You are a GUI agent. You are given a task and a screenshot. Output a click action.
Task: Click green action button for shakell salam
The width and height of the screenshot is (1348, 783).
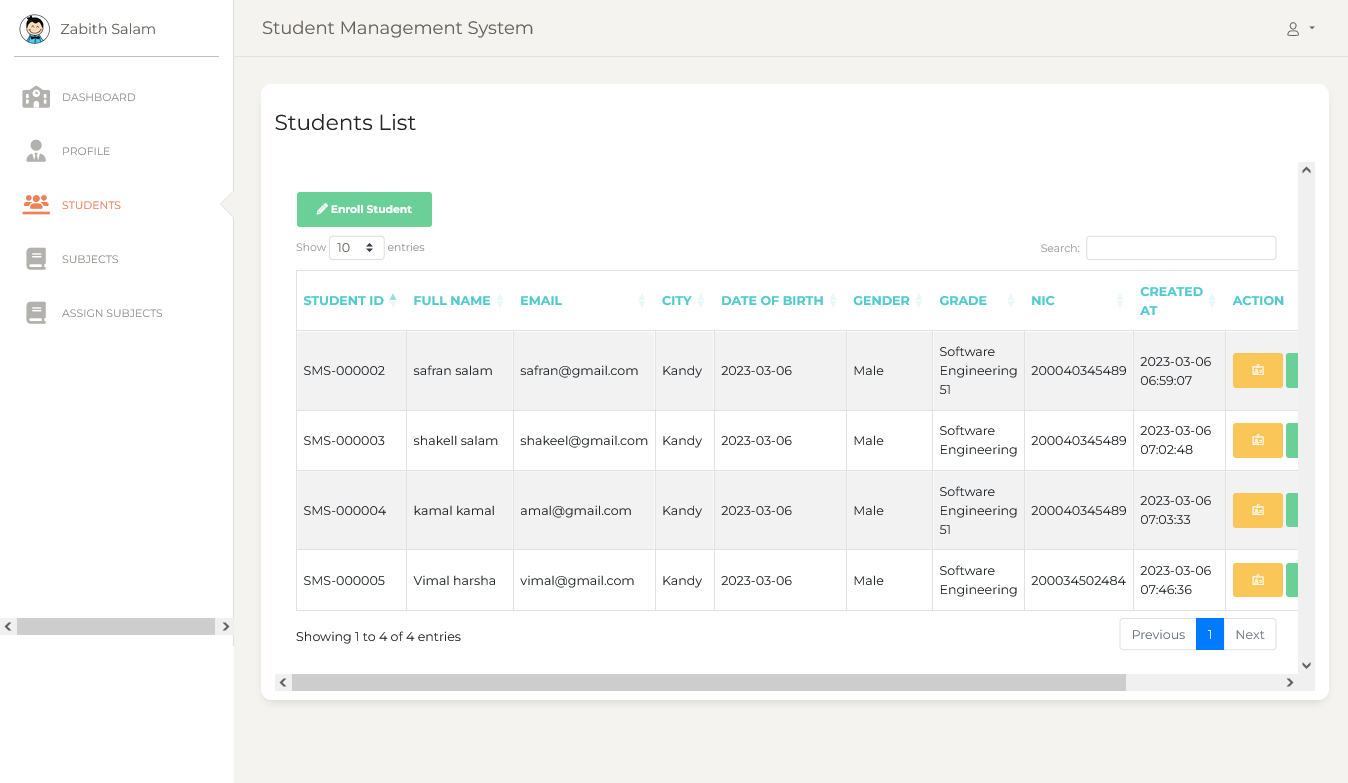click(x=1292, y=440)
